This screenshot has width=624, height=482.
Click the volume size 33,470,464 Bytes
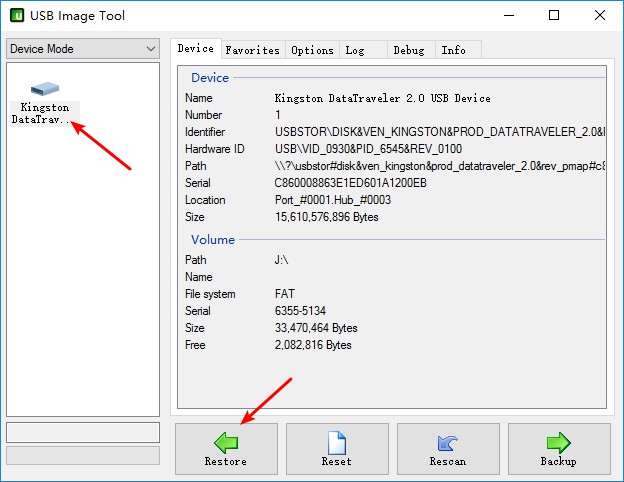(x=316, y=328)
